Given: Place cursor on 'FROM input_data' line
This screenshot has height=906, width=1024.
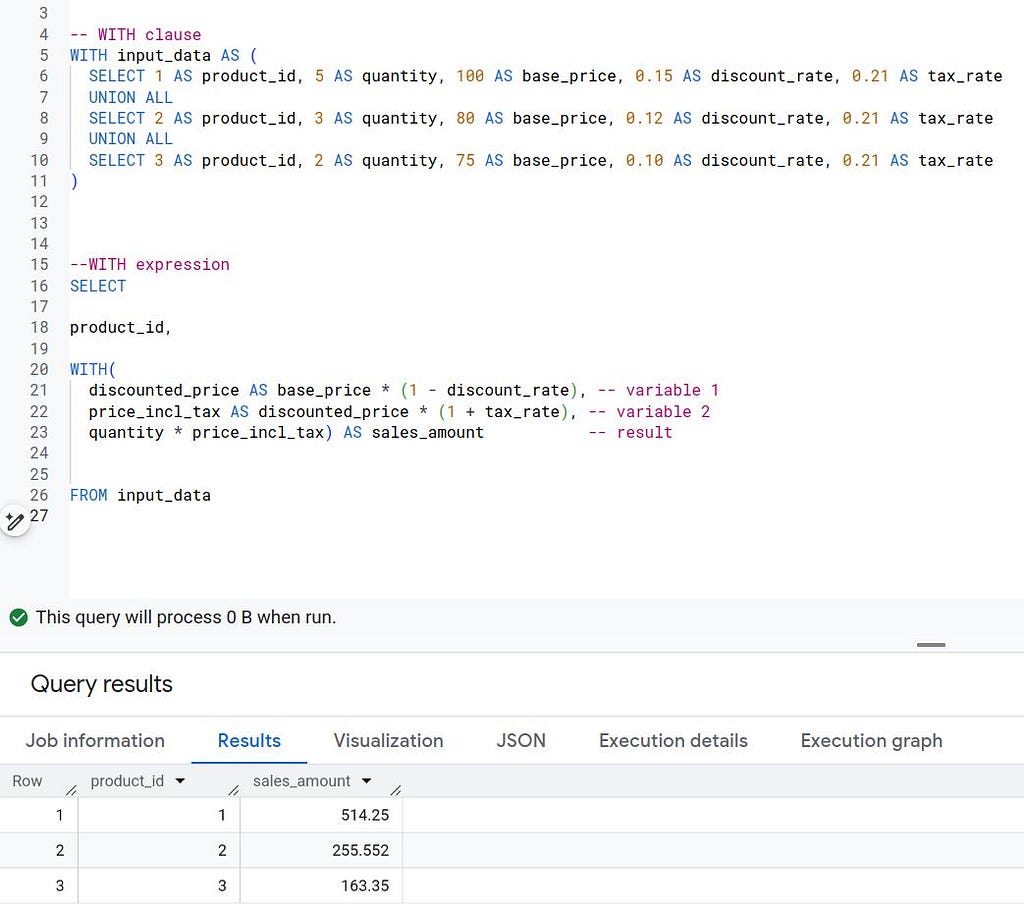Looking at the screenshot, I should click(x=140, y=495).
